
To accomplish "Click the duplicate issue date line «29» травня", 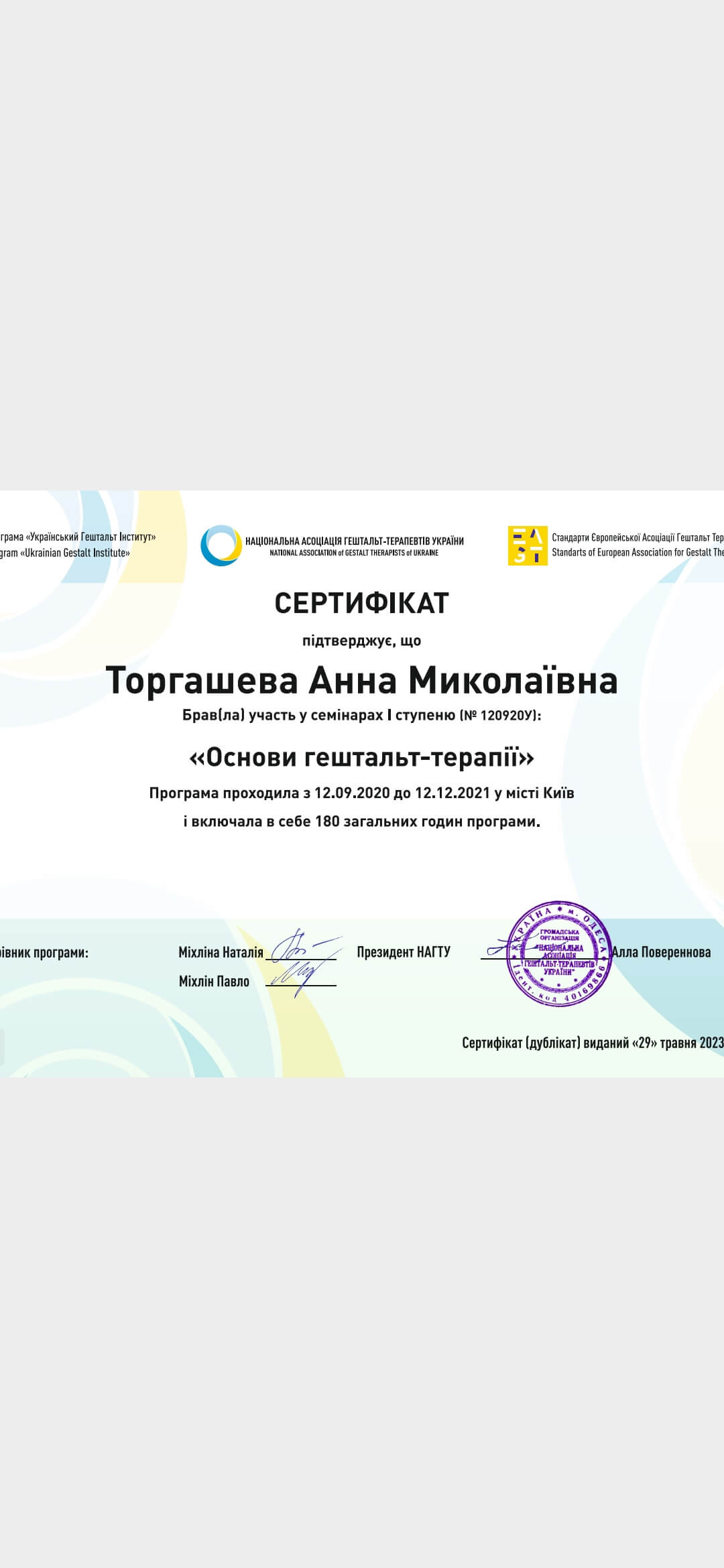I will tap(593, 1043).
